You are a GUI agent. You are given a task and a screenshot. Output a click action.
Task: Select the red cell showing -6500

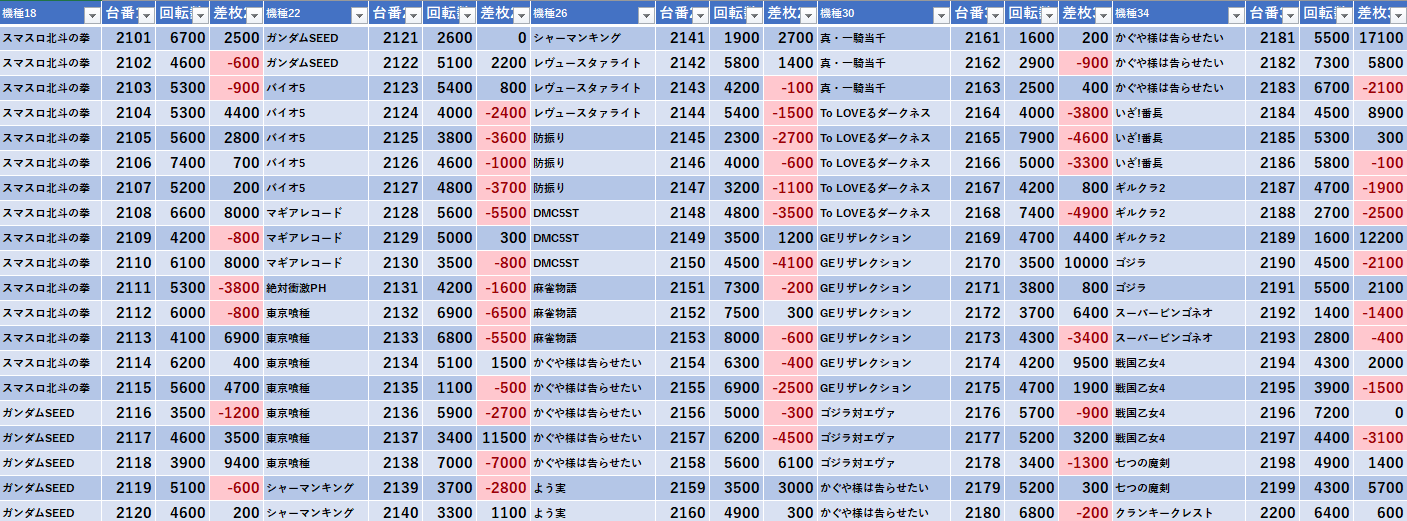(503, 313)
